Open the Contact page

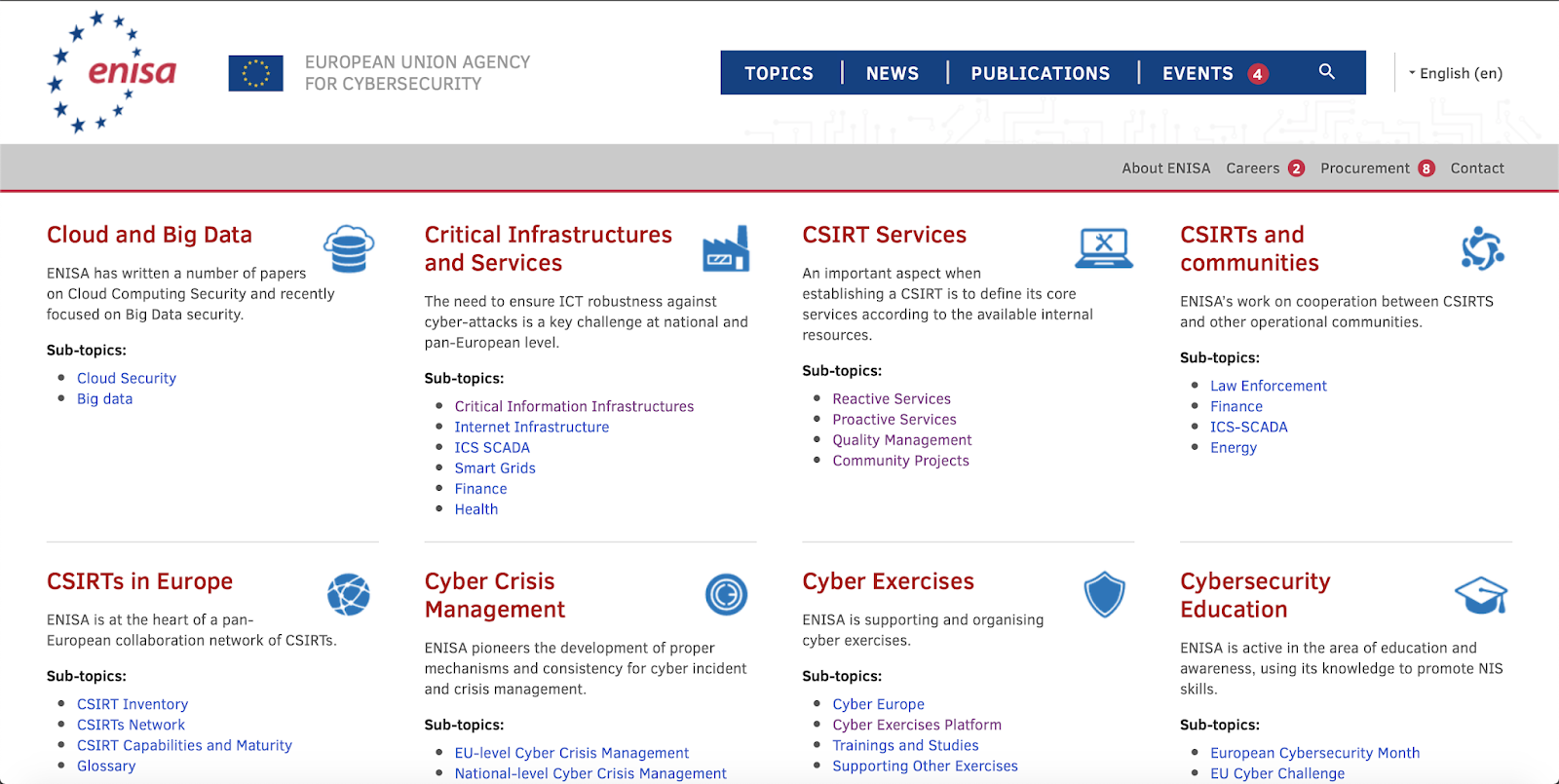[x=1477, y=168]
